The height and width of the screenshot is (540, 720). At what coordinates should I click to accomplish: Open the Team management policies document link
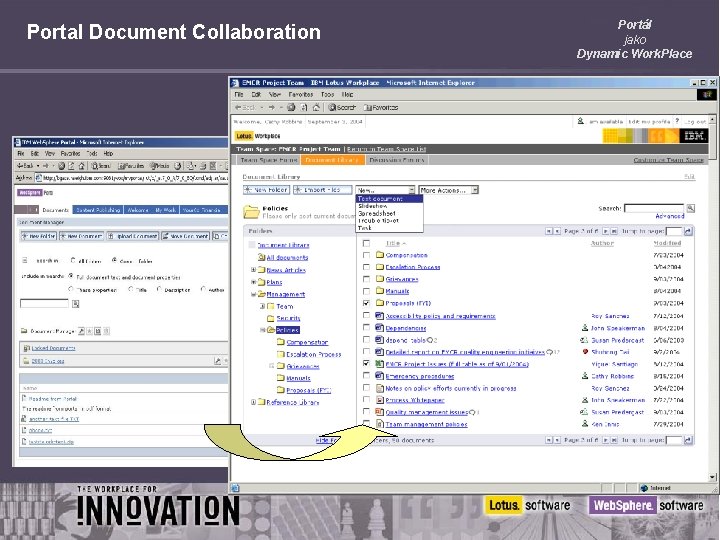click(426, 424)
